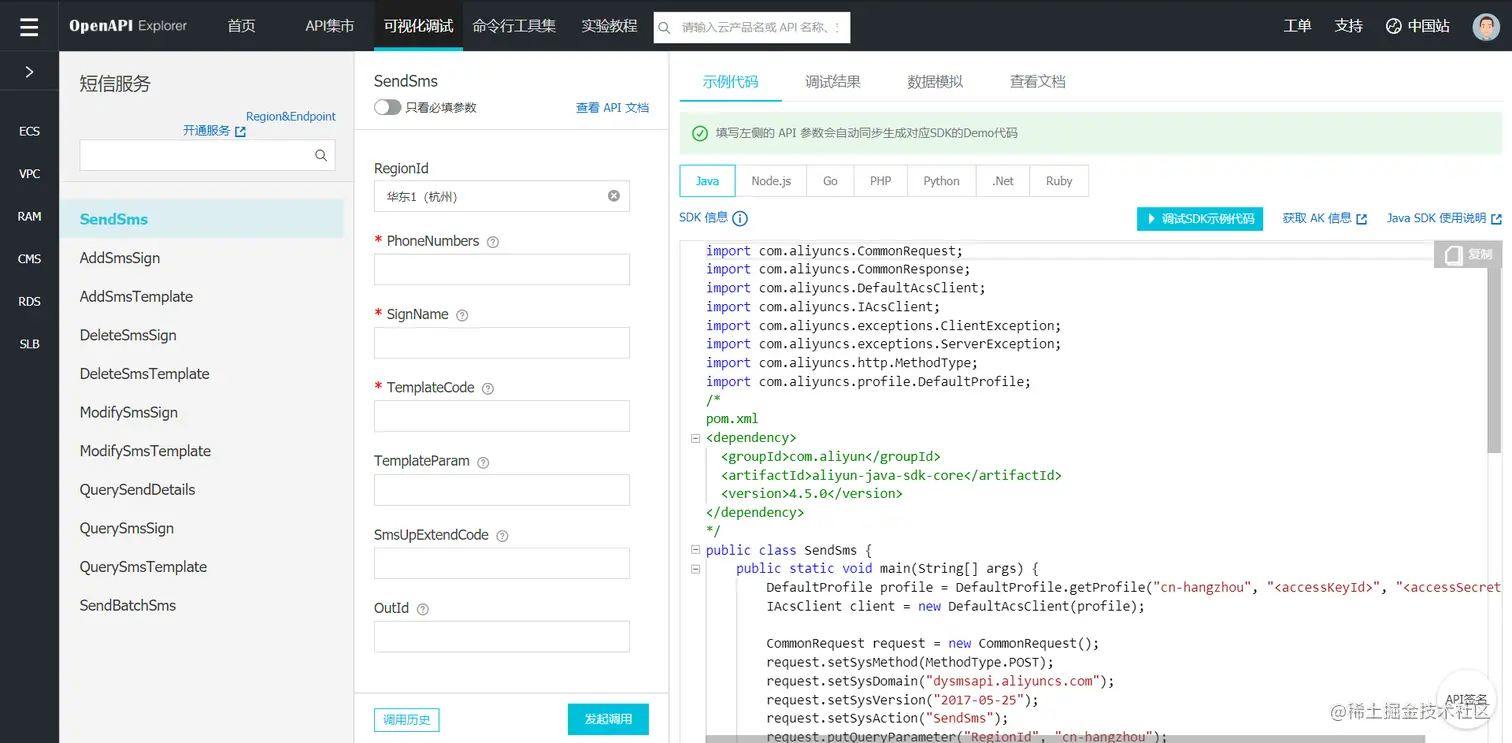Open the user avatar menu

(x=1486, y=26)
